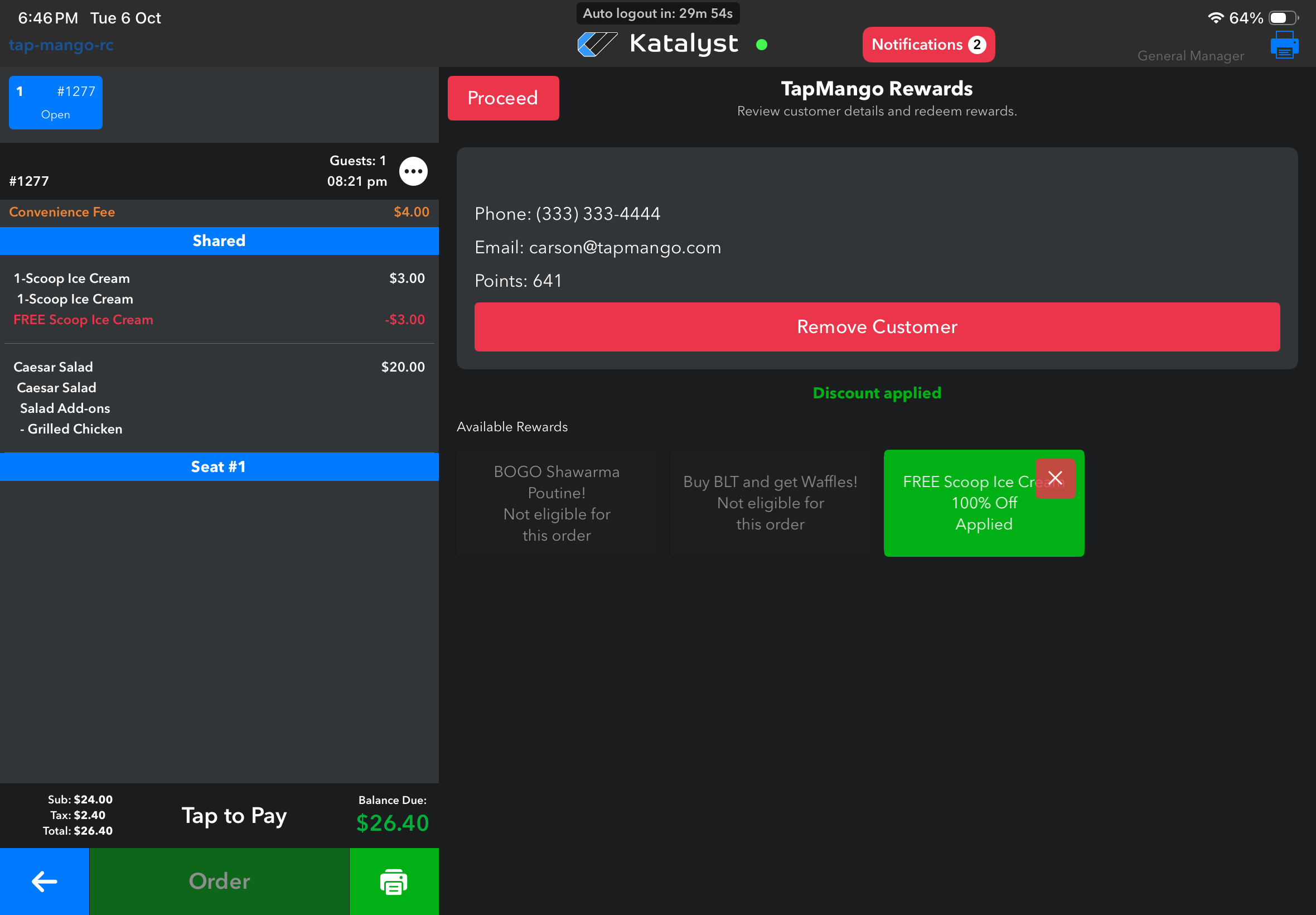Open the three-dot order options menu
The width and height of the screenshot is (1316, 915).
click(x=413, y=171)
